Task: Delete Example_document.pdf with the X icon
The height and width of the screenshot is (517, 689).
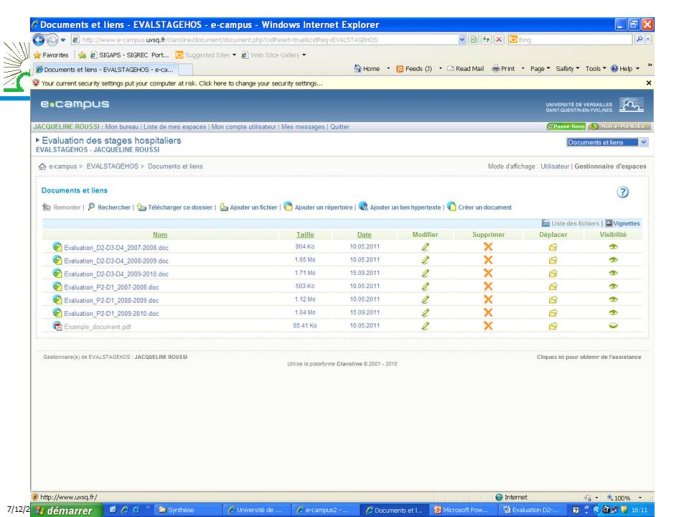Action: coord(488,326)
